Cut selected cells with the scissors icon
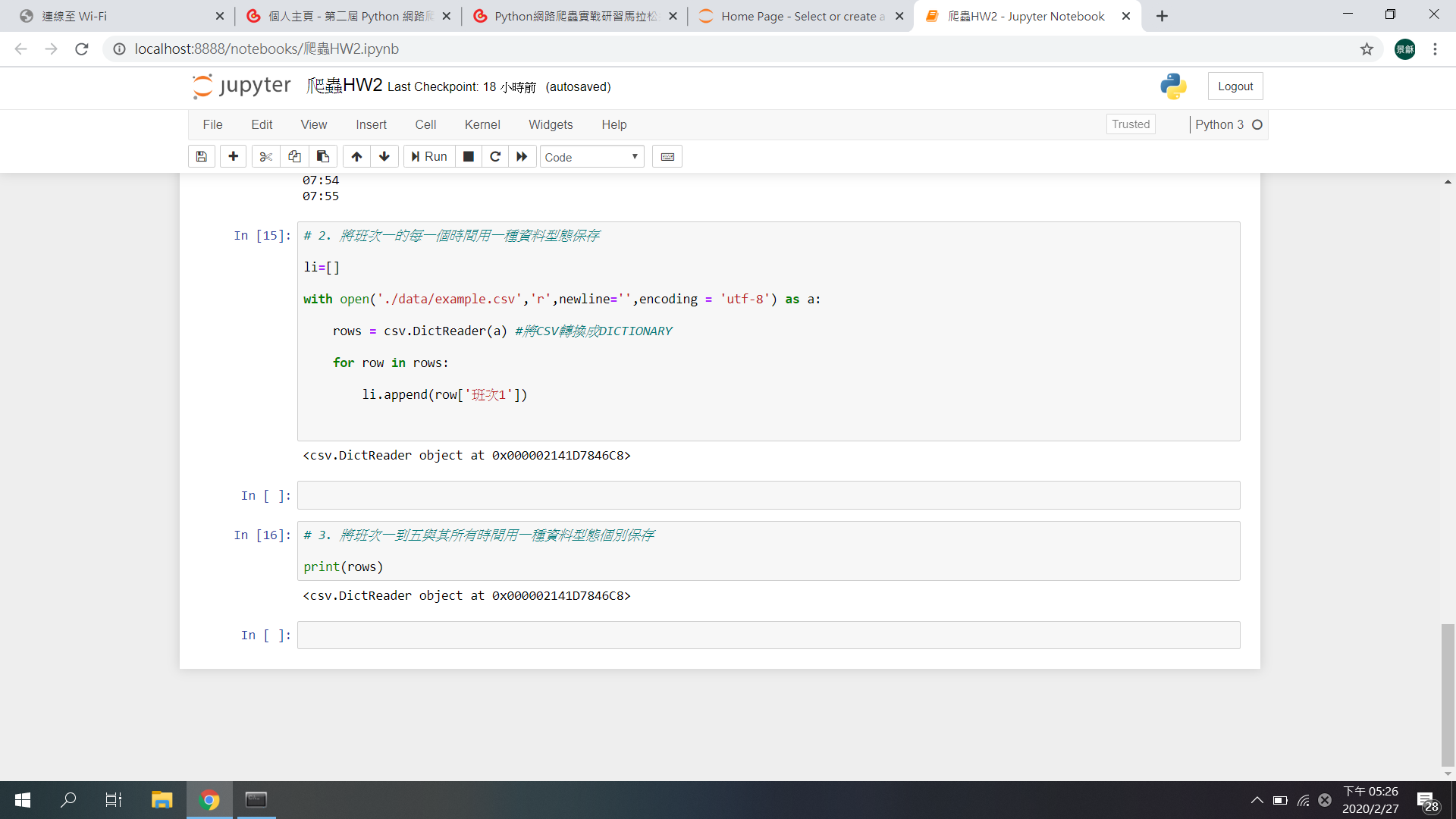 pyautogui.click(x=265, y=157)
